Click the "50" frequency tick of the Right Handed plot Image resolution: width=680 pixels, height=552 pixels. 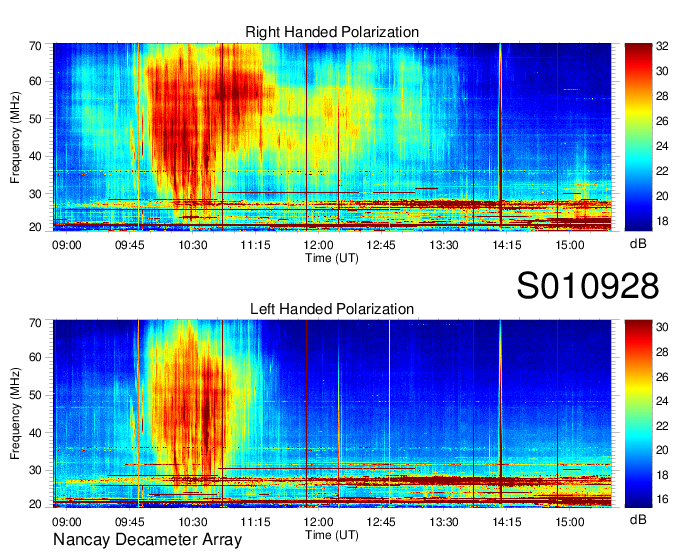pyautogui.click(x=36, y=119)
